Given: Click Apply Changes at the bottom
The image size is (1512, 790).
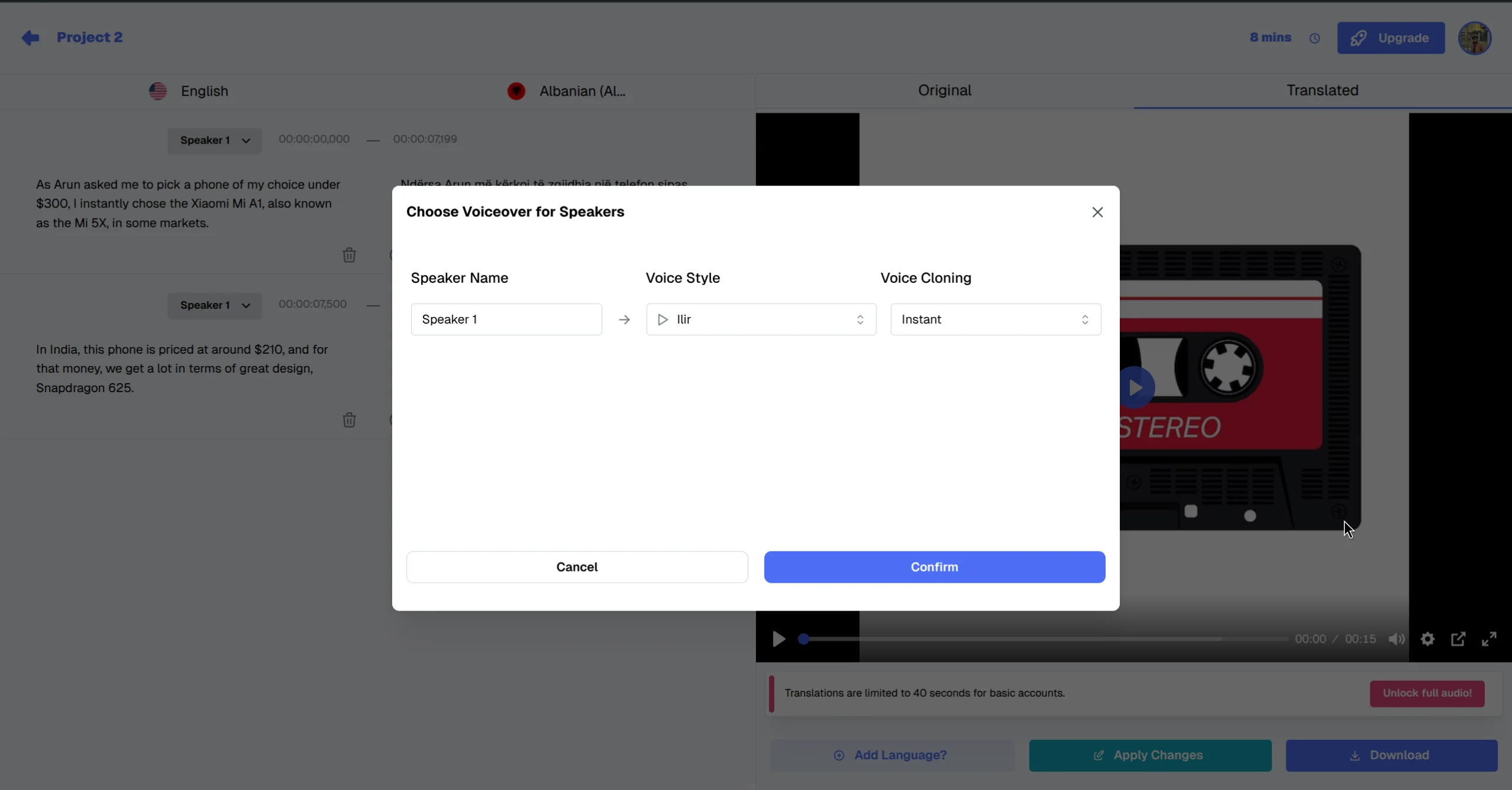Looking at the screenshot, I should pyautogui.click(x=1150, y=755).
